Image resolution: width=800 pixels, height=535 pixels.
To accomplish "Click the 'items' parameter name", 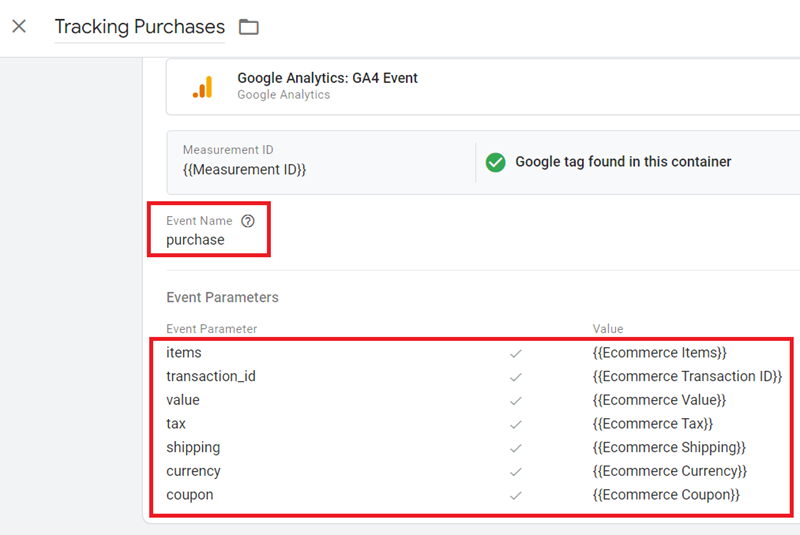I will tap(184, 352).
